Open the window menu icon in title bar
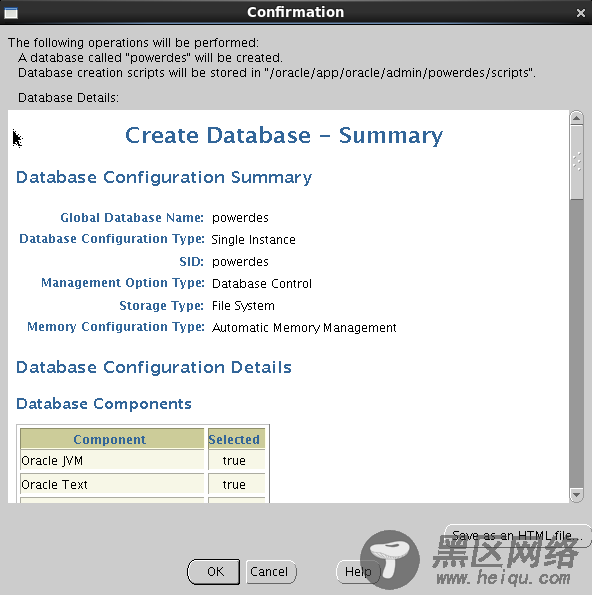Viewport: 592px width, 595px height. 11,13
